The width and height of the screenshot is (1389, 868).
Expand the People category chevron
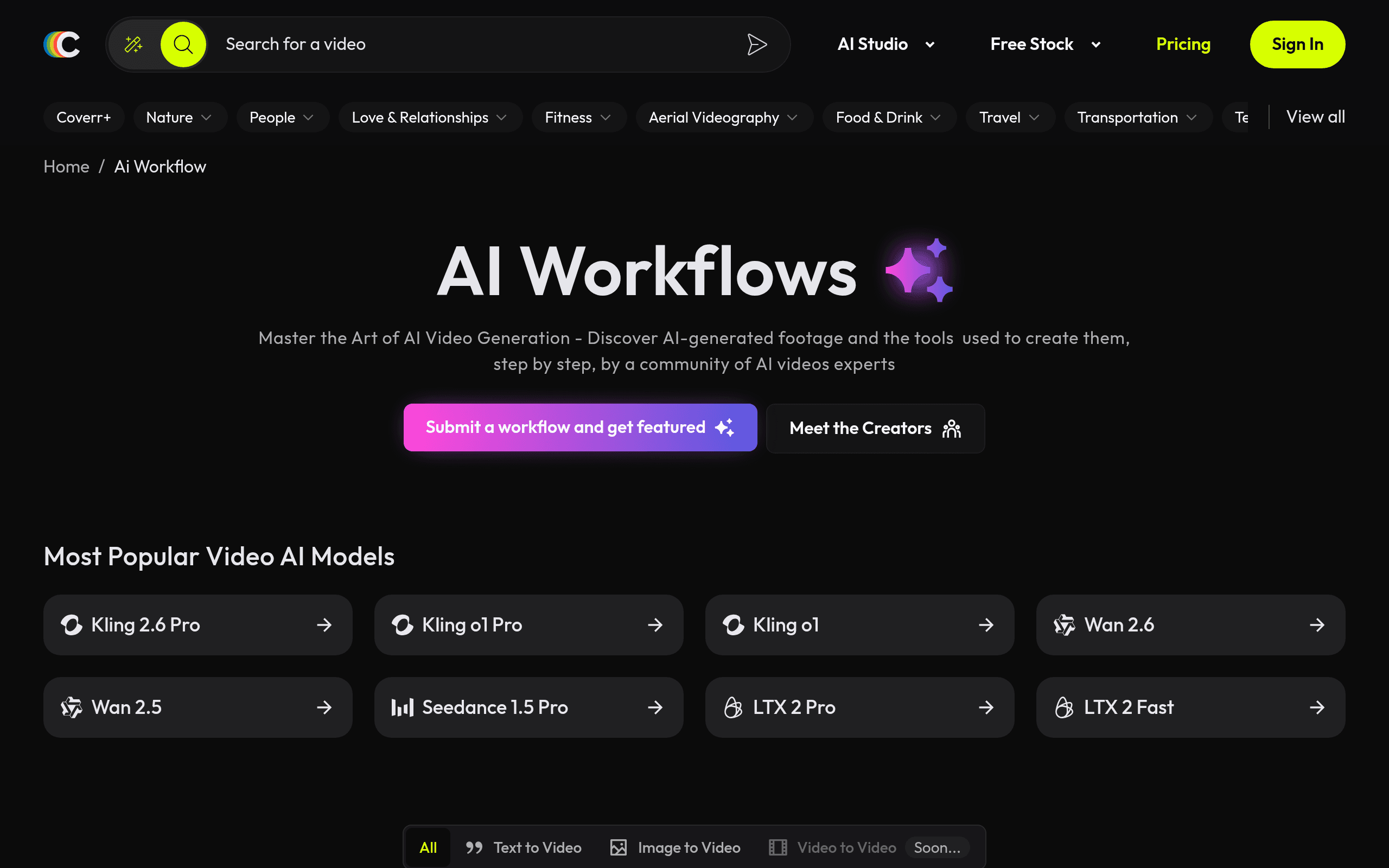pos(308,117)
